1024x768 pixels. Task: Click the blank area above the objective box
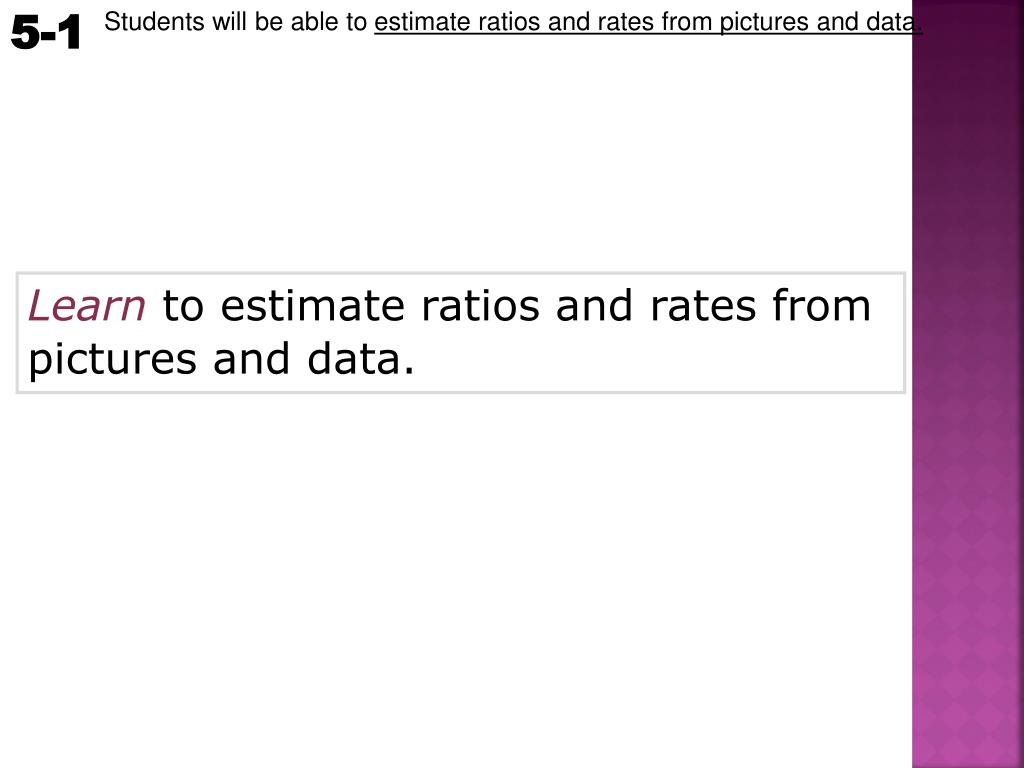(457, 157)
